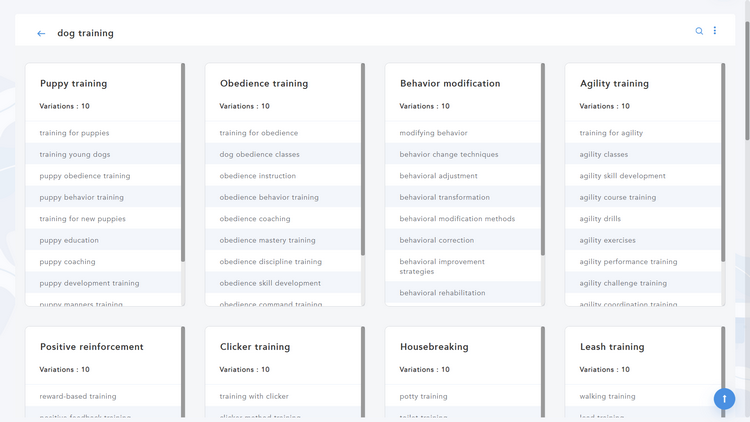Select 'agility classes' row
Image resolution: width=750 pixels, height=422 pixels.
pyautogui.click(x=643, y=154)
